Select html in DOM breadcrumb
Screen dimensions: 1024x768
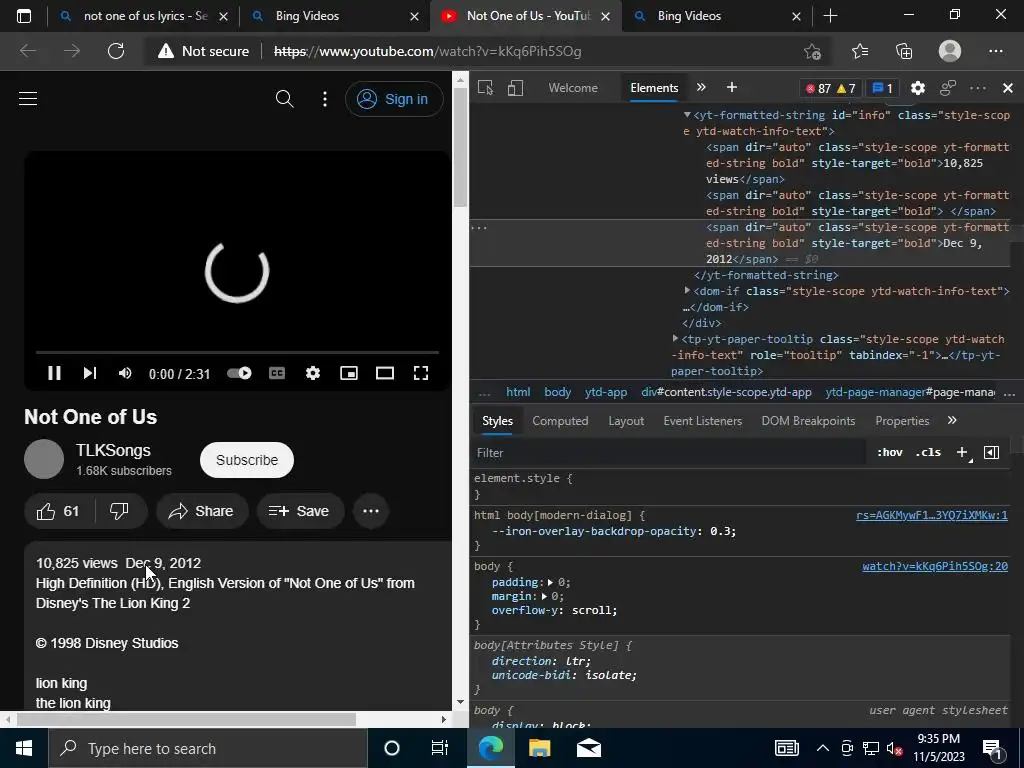pos(518,392)
